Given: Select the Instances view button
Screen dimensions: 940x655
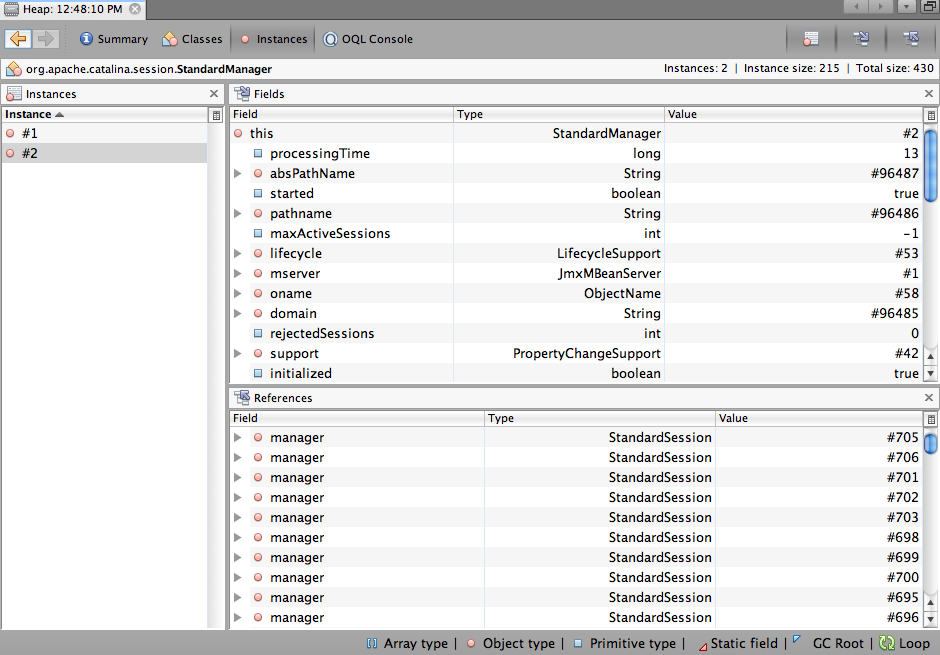Looking at the screenshot, I should coord(273,39).
